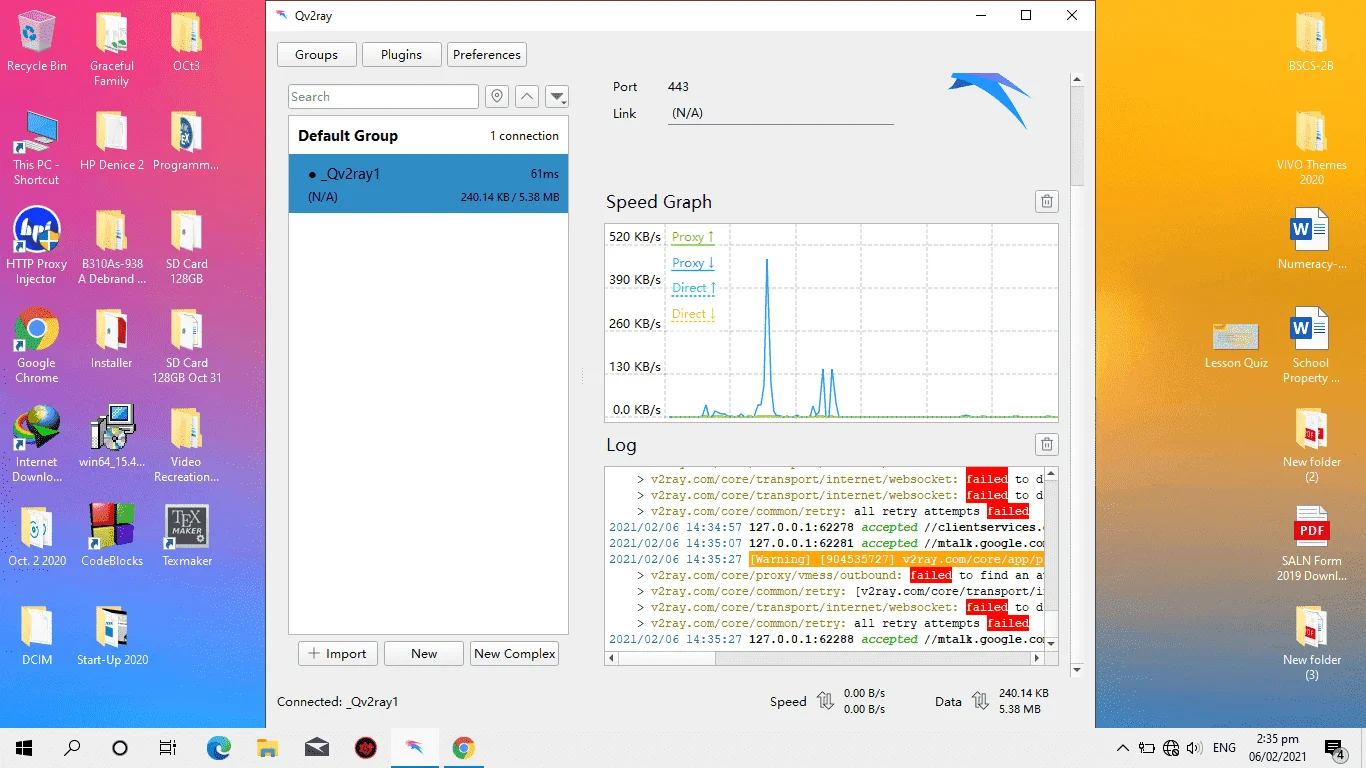
Task: Select the _Qv2ray1 connection entry
Action: 428,184
